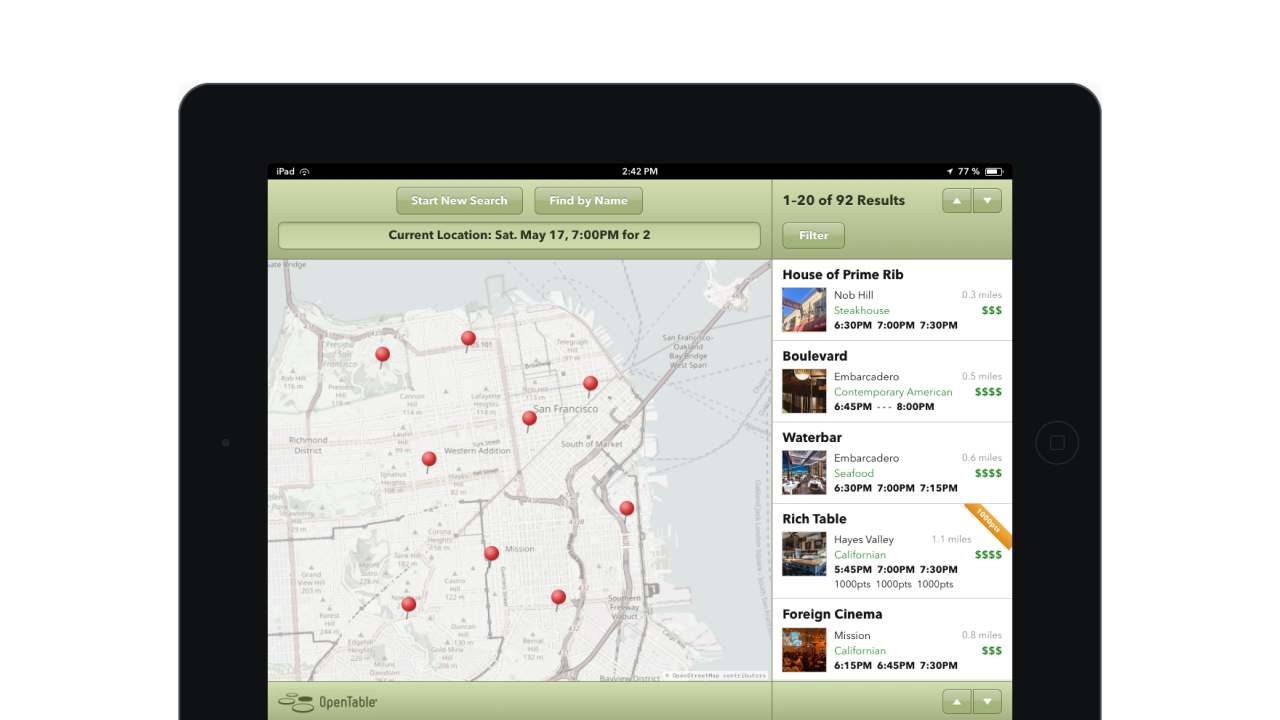
Task: Book Foreign Cinema at 7:30PM
Action: [939, 666]
